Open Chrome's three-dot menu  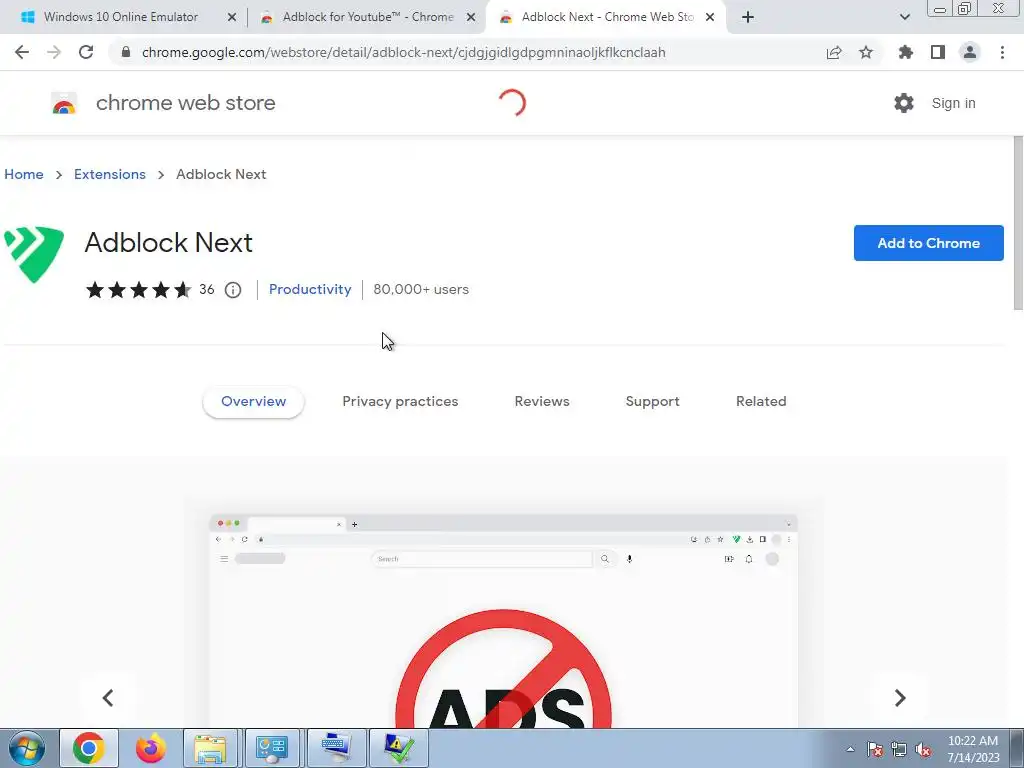point(1002,52)
